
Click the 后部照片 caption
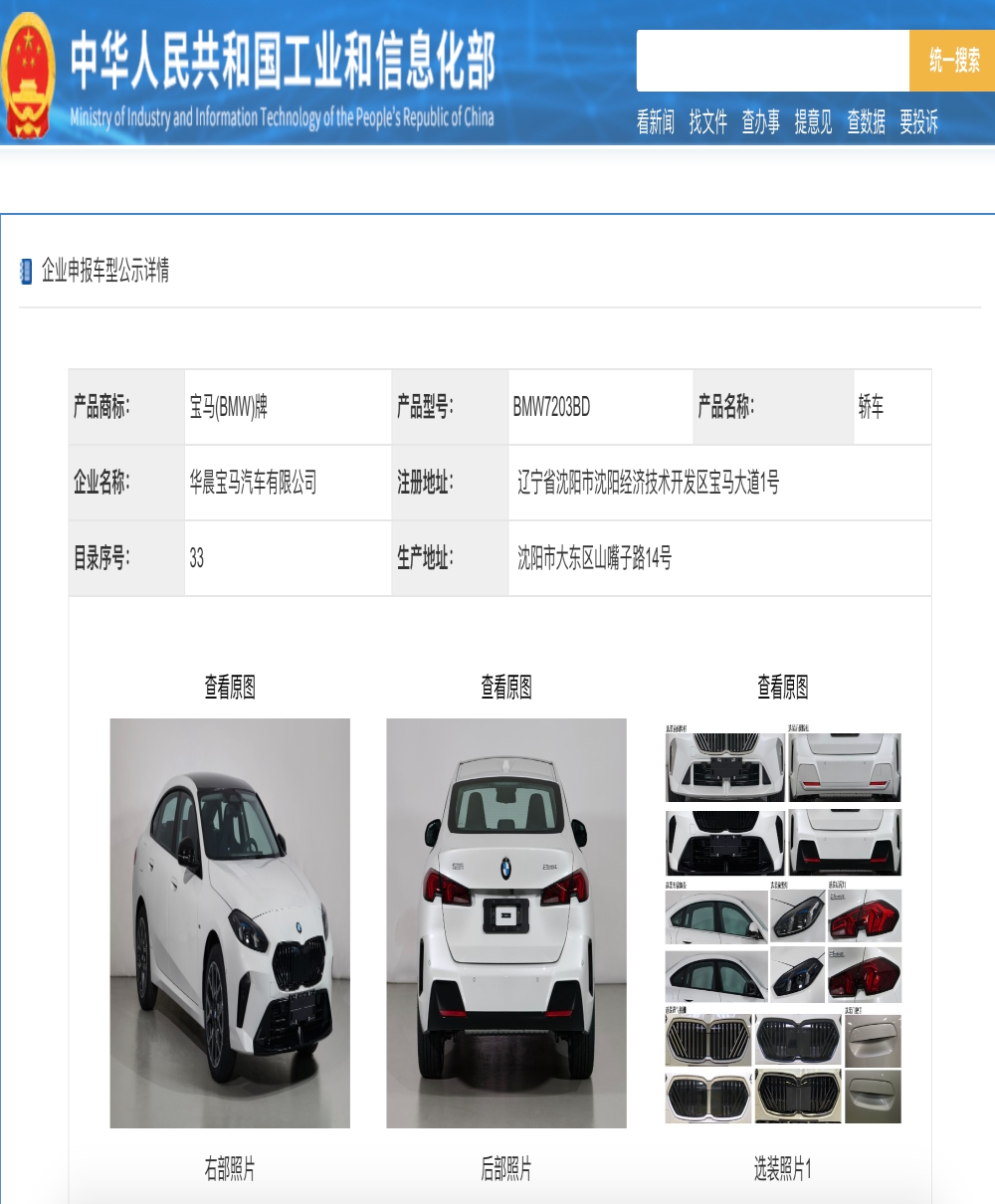tap(506, 1168)
